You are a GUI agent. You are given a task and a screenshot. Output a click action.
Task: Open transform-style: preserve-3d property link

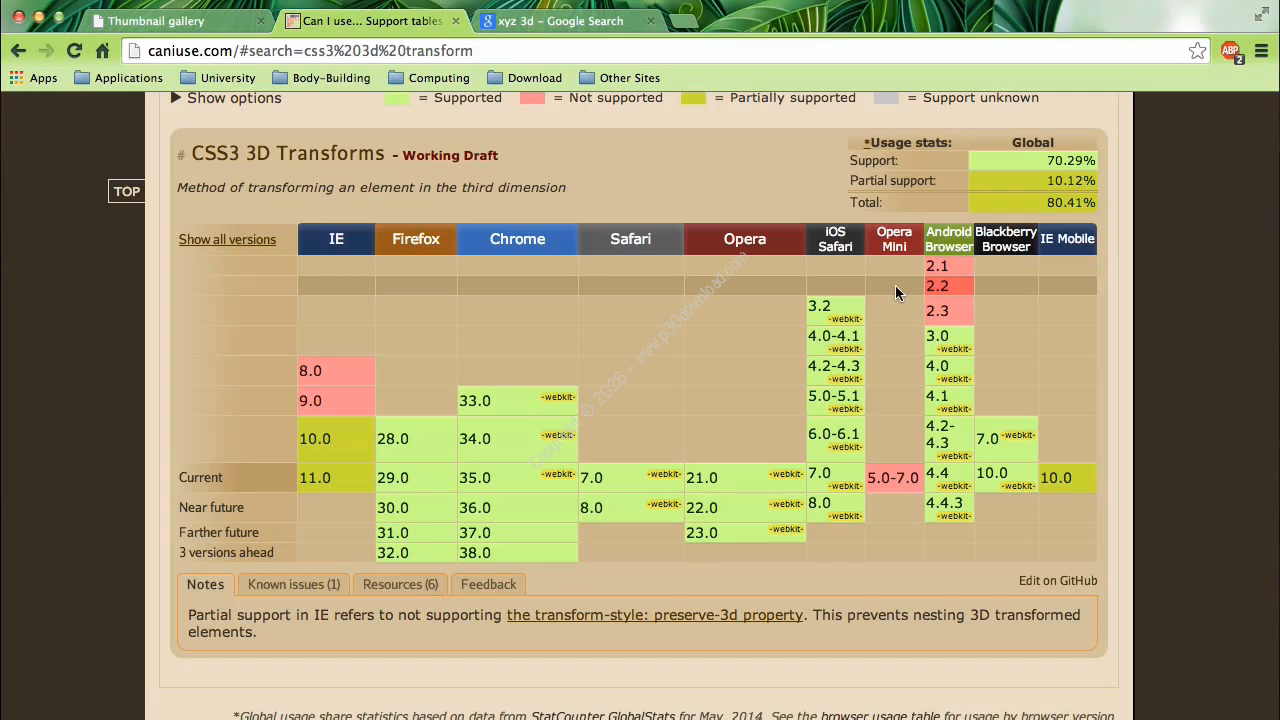(654, 615)
